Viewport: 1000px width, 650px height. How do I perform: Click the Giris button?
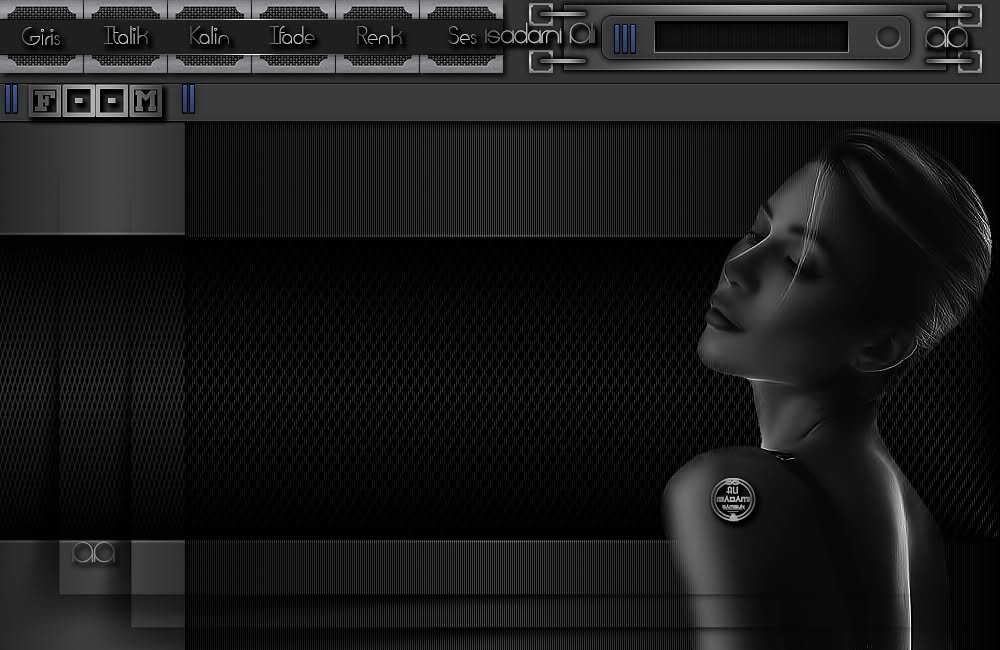pyautogui.click(x=41, y=37)
